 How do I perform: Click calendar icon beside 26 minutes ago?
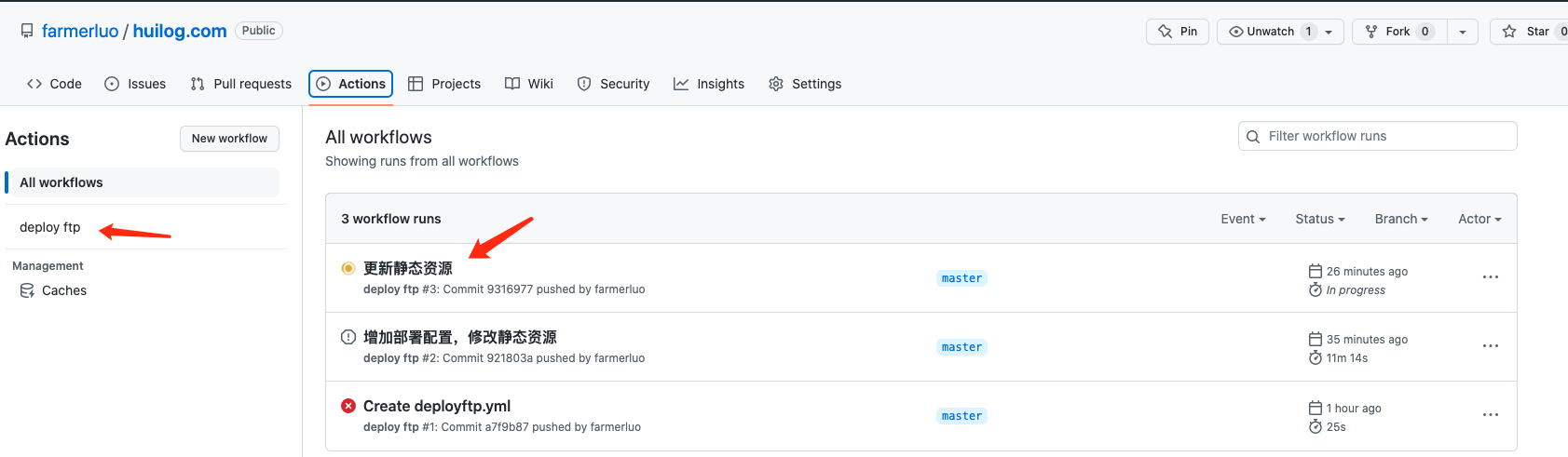pos(1316,271)
